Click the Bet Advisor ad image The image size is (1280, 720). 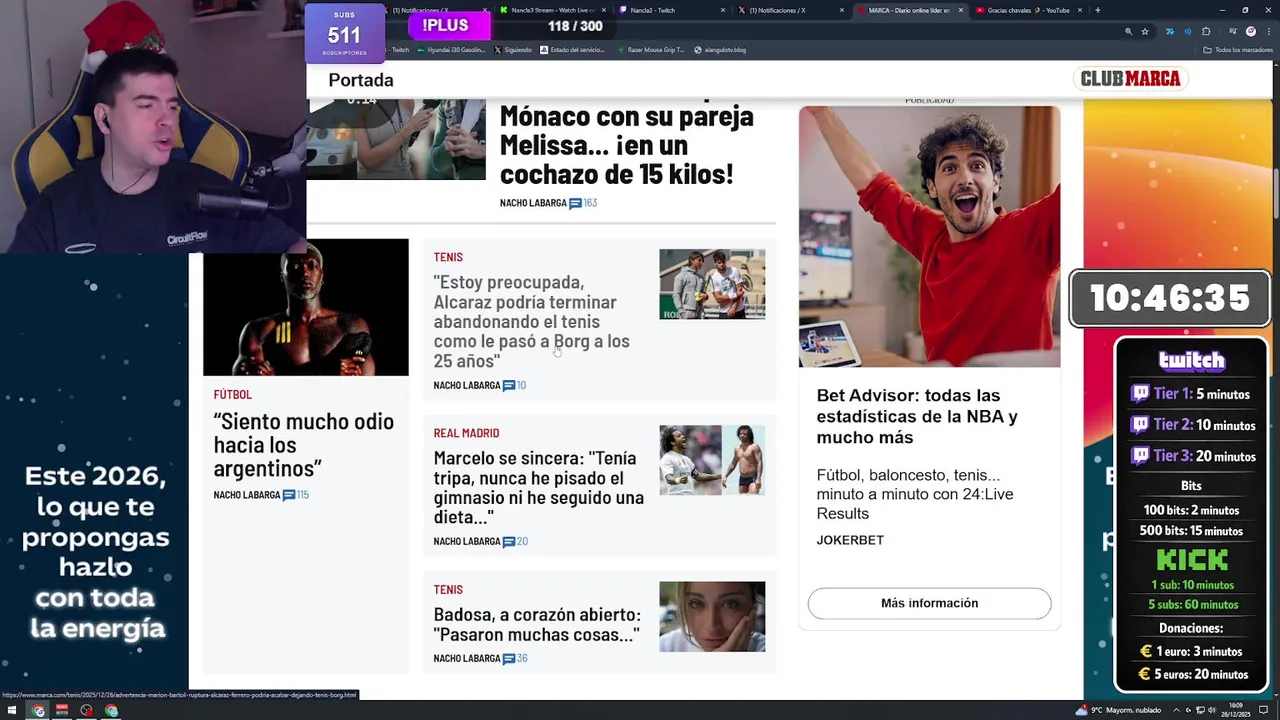pyautogui.click(x=929, y=236)
